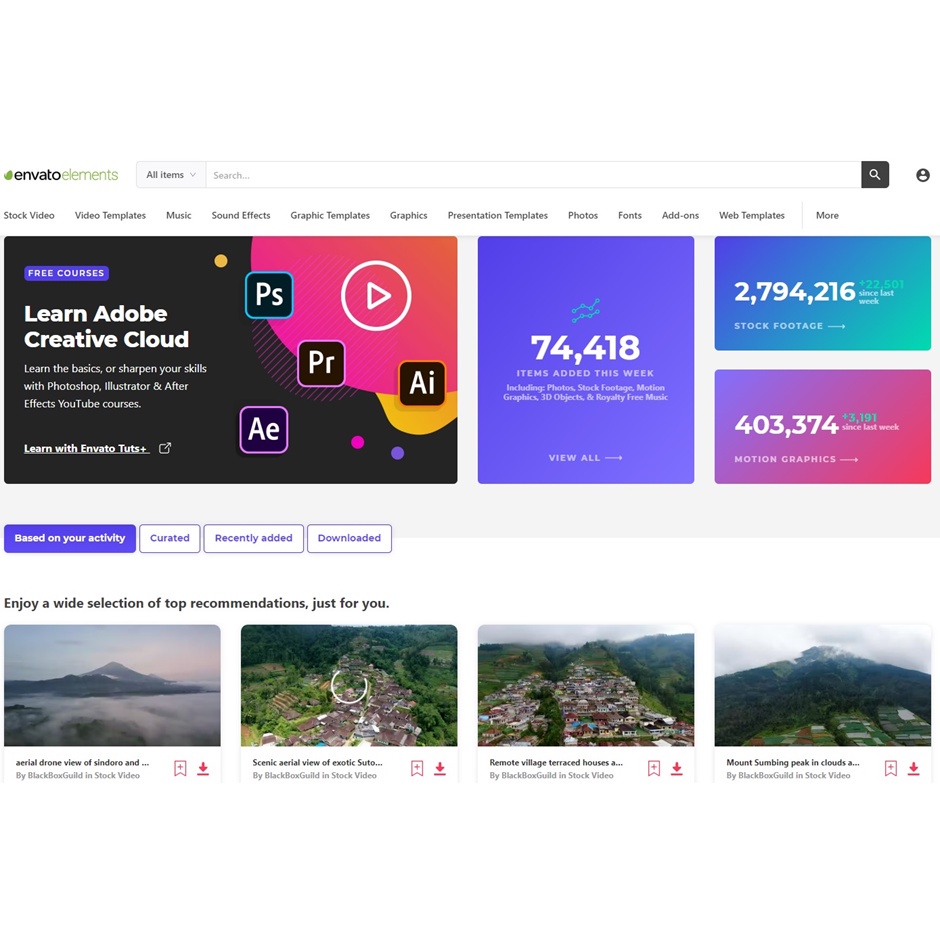Open Stock Video in the navigation bar
The height and width of the screenshot is (940, 940).
pos(29,215)
